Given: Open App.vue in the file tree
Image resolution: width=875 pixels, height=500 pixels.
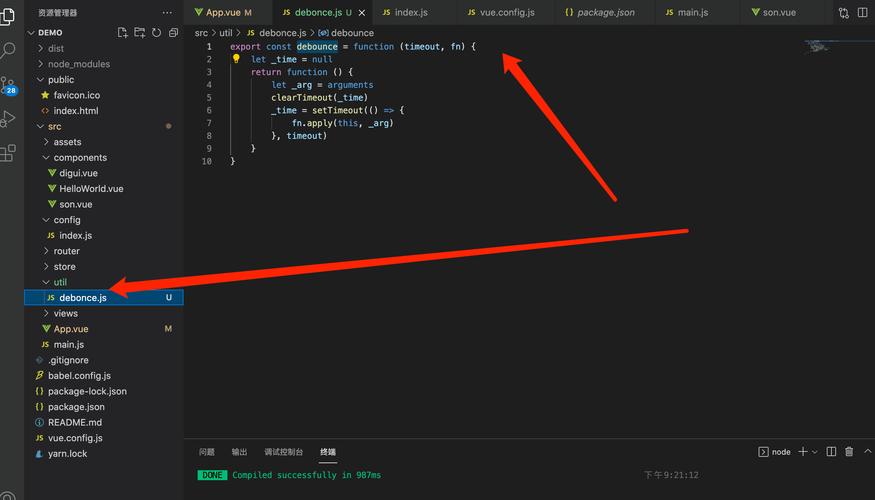Looking at the screenshot, I should [71, 329].
